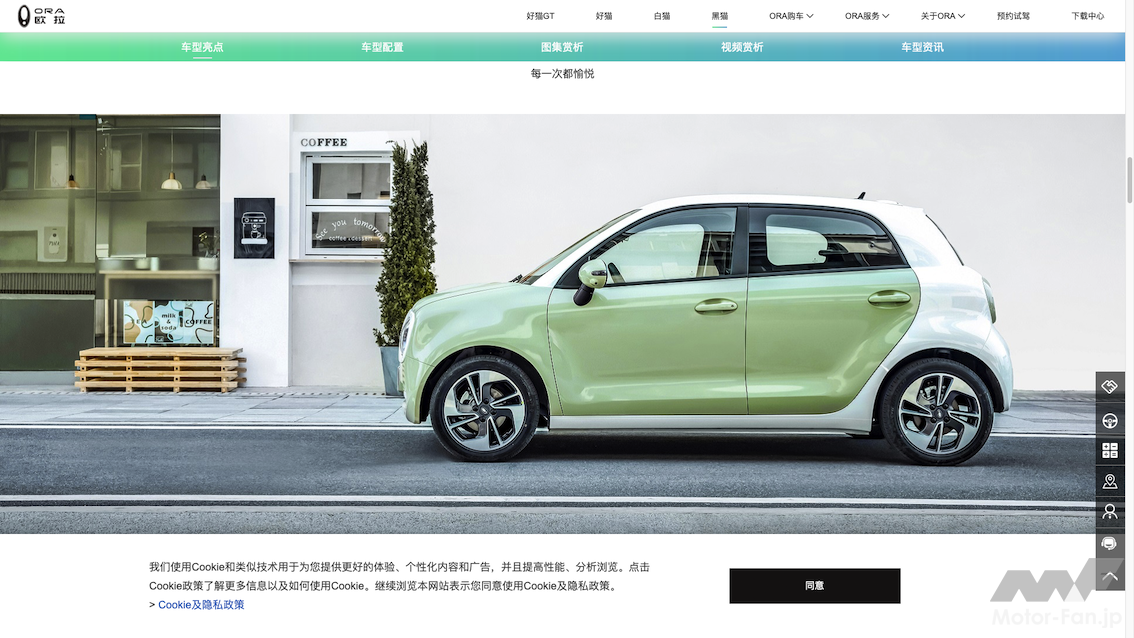The image size is (1134, 638).
Task: Click the ORA logo in header
Action: [41, 16]
